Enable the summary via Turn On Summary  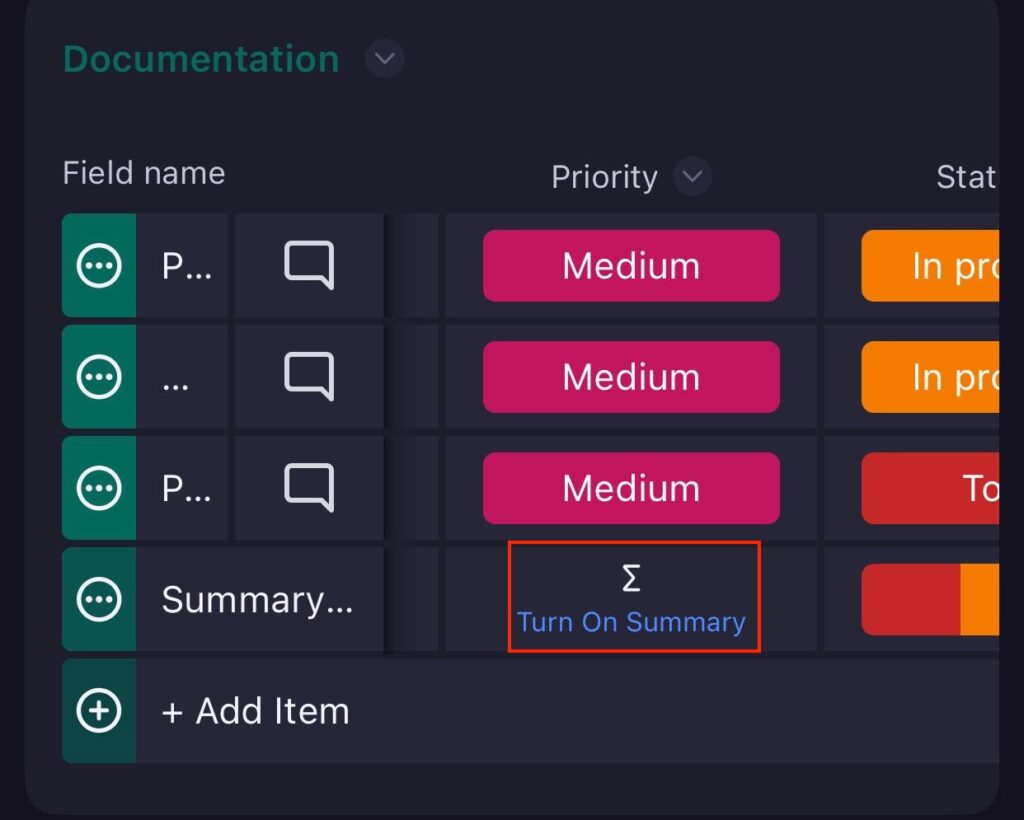633,622
